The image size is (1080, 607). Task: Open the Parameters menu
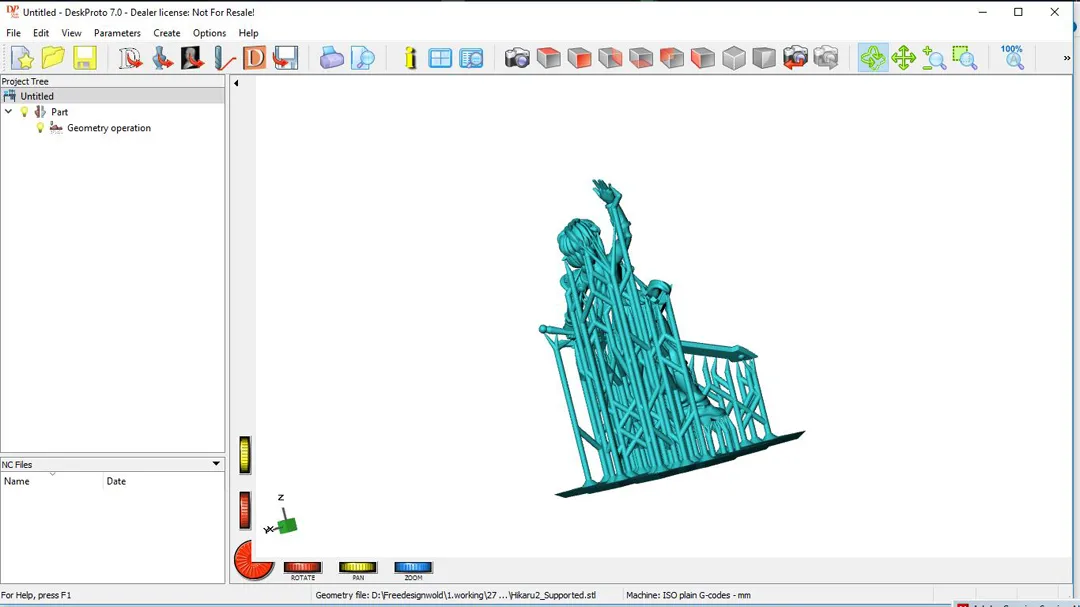point(117,33)
